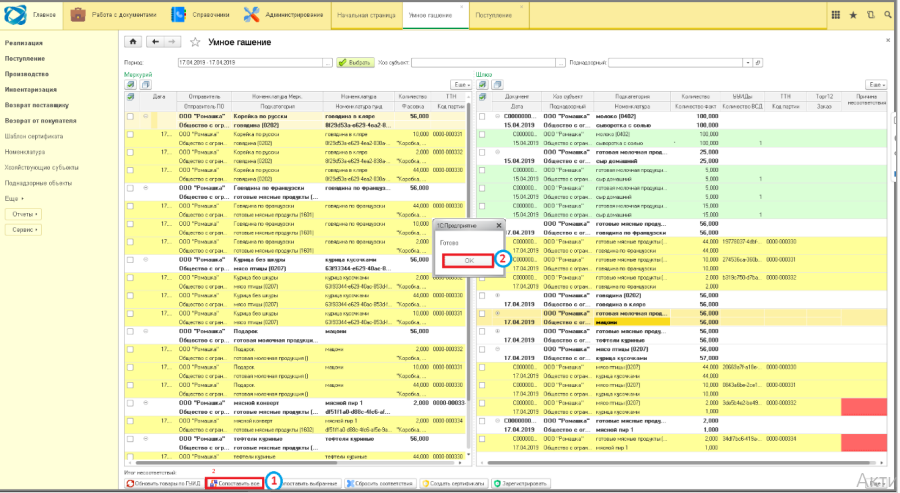This screenshot has width=900, height=493.
Task: Go back with the left arrow
Action: [155, 42]
